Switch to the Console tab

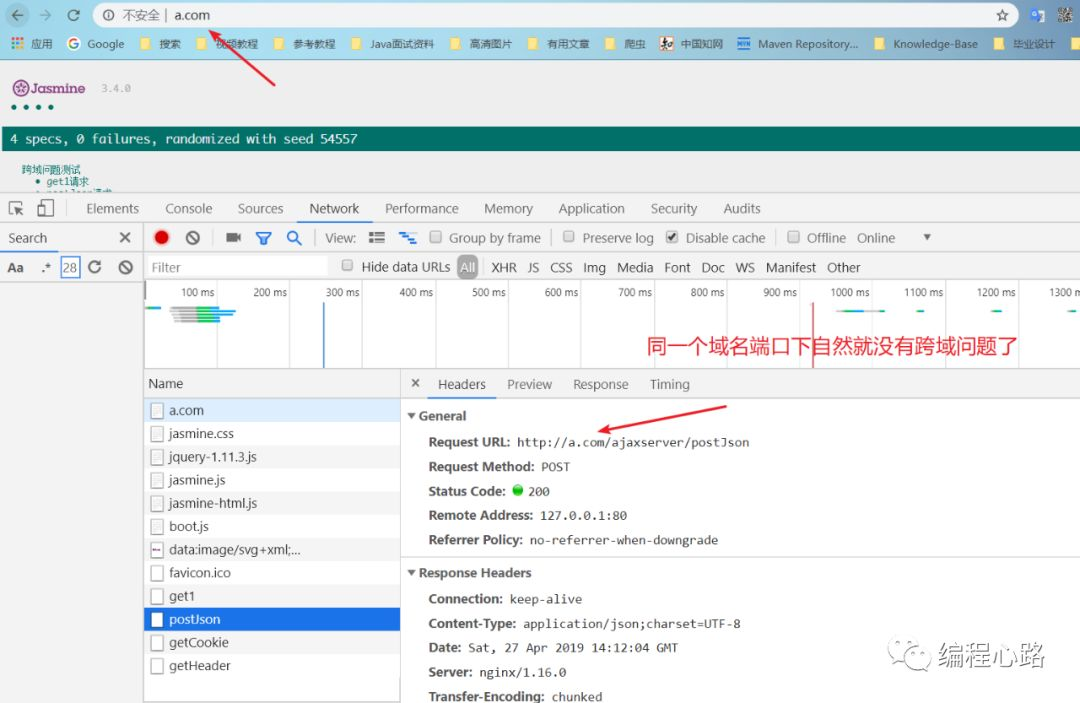pyautogui.click(x=189, y=208)
